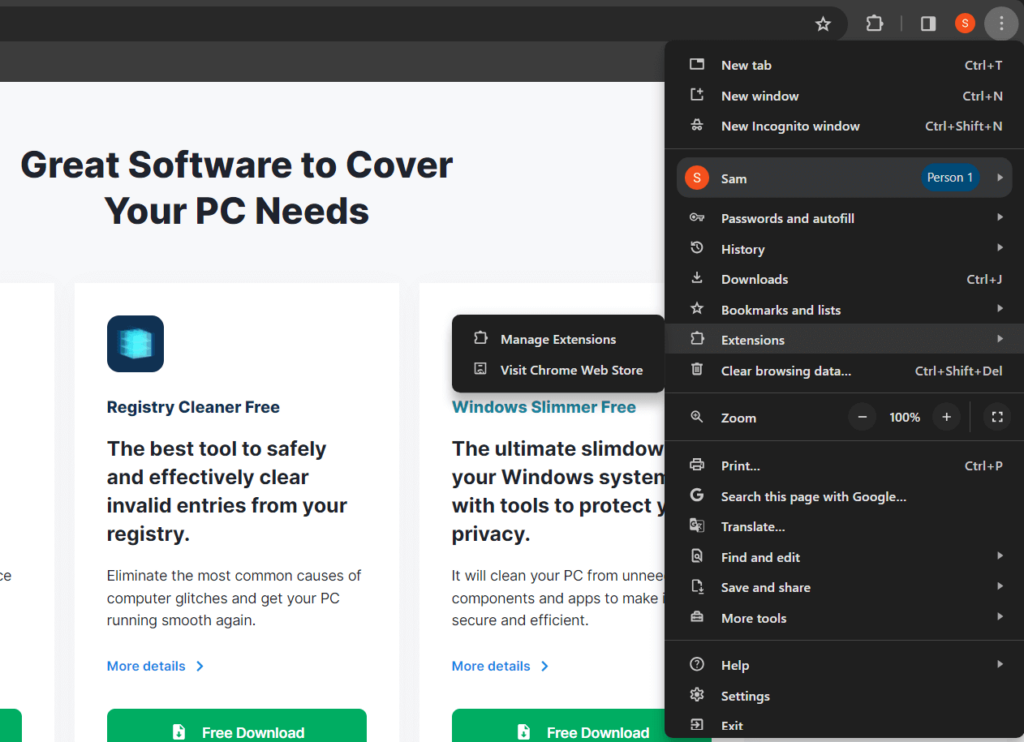
Task: Select Visit Chrome Web Store
Action: [571, 370]
